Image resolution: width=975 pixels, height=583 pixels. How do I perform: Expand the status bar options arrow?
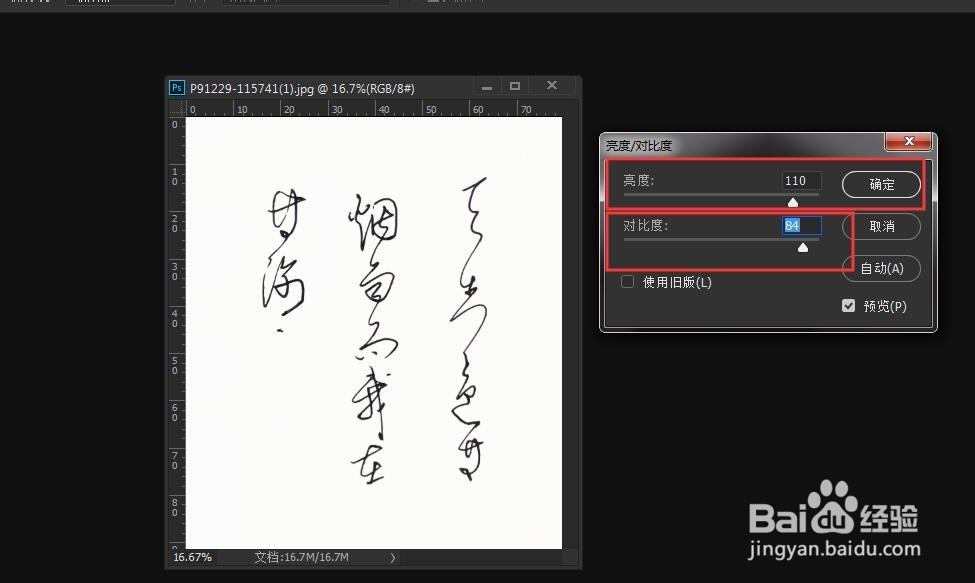point(392,557)
